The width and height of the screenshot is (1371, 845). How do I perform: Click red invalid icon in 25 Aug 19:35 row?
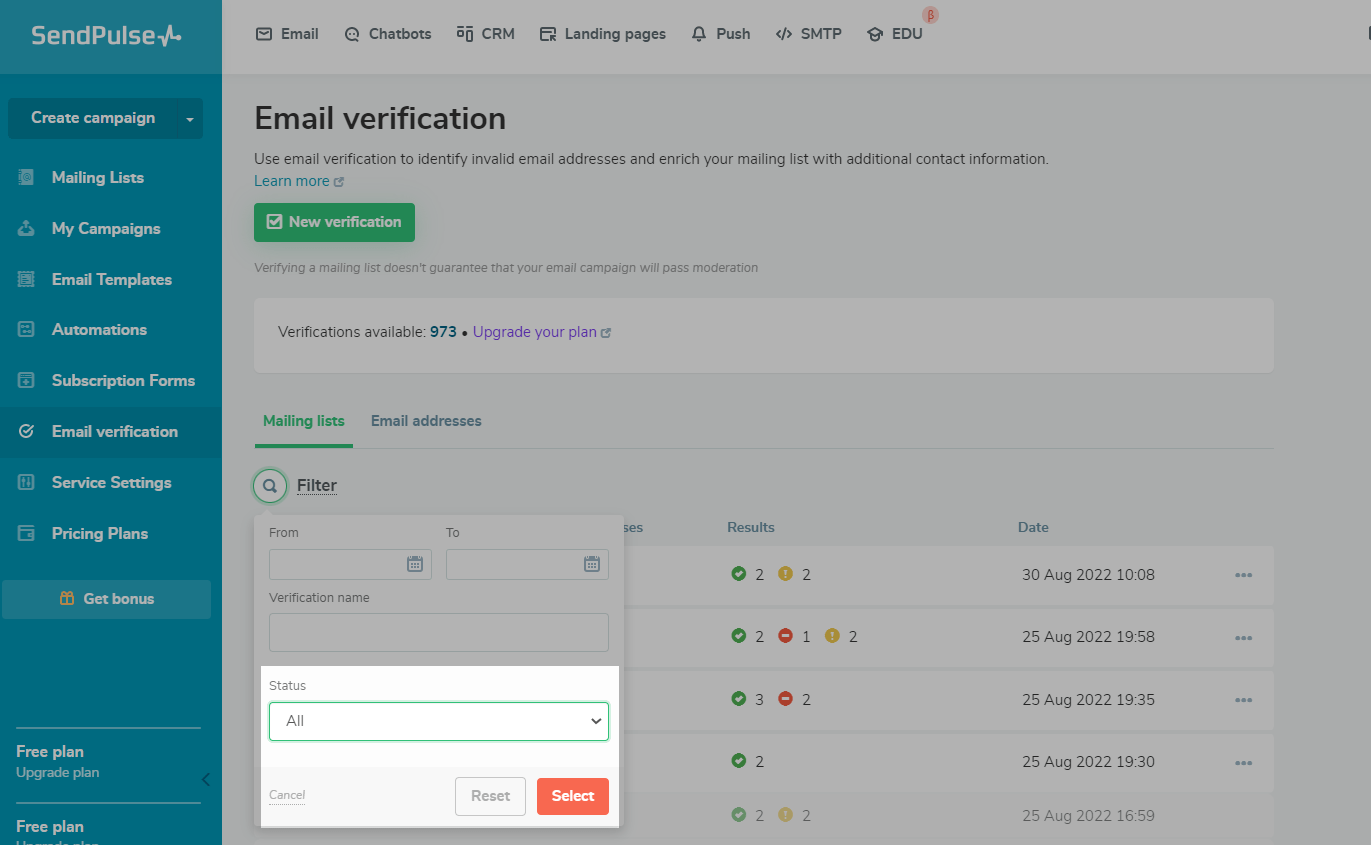[785, 699]
